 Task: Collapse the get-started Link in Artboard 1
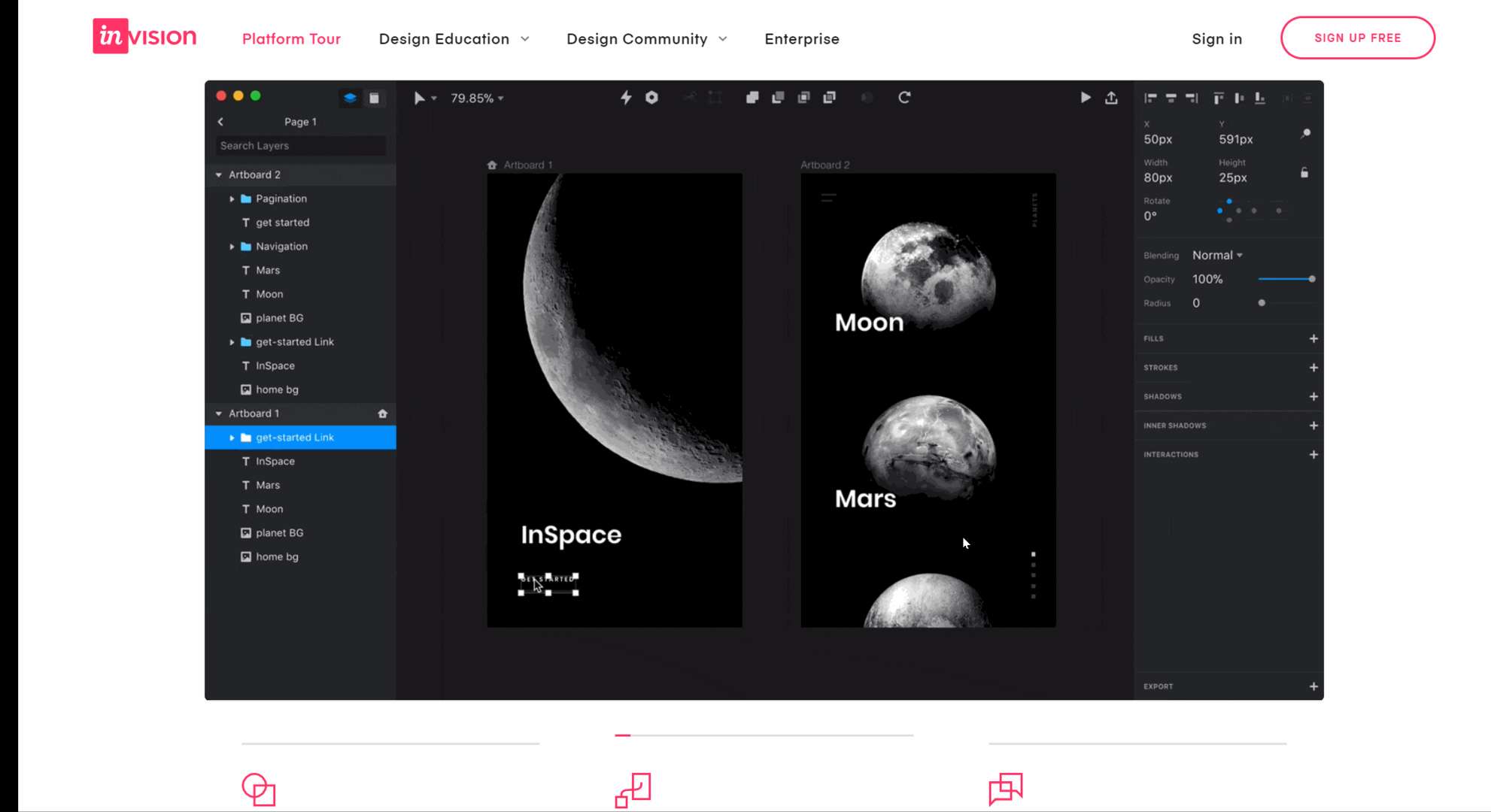tap(232, 437)
